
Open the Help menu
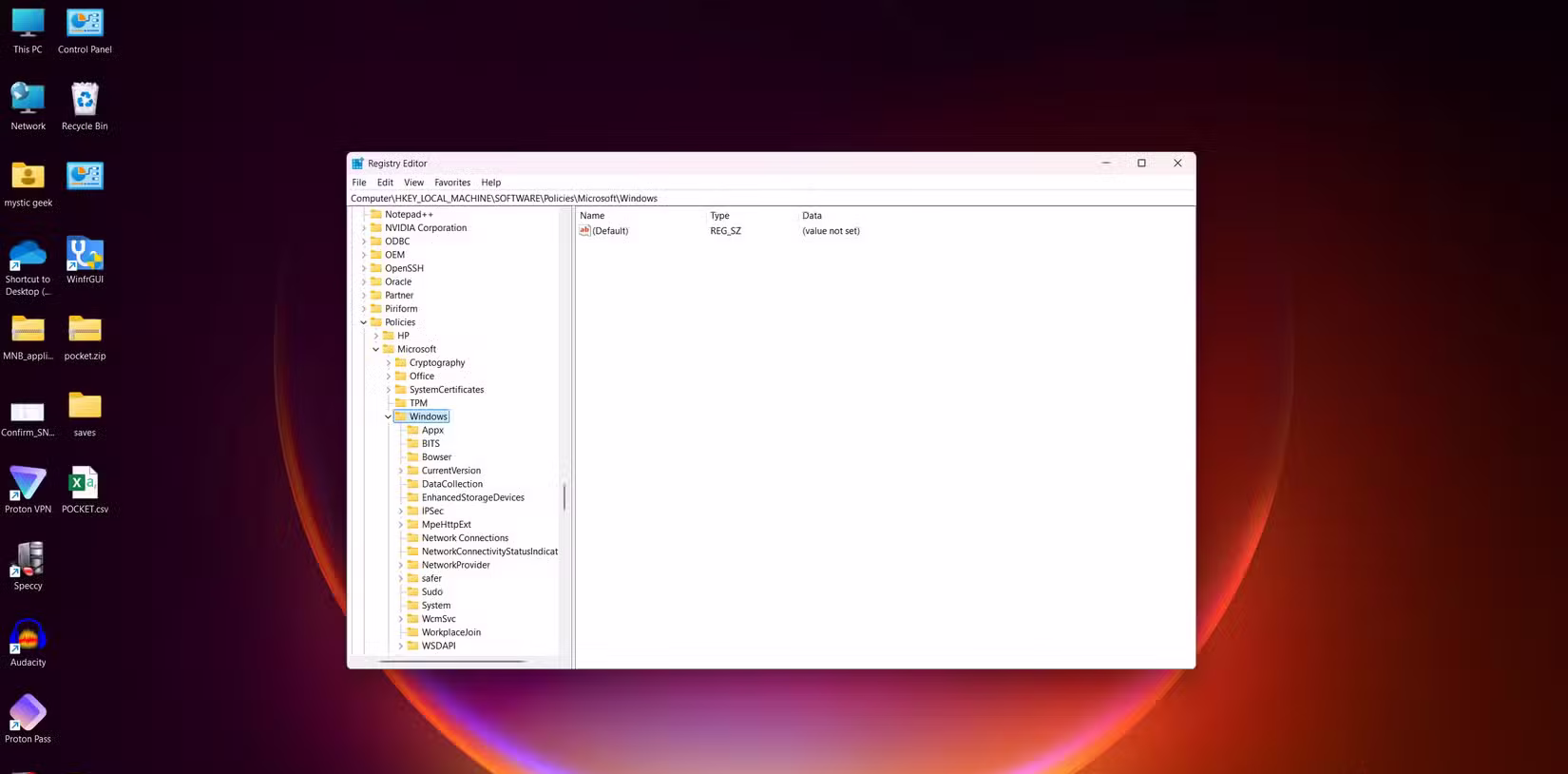(x=490, y=183)
